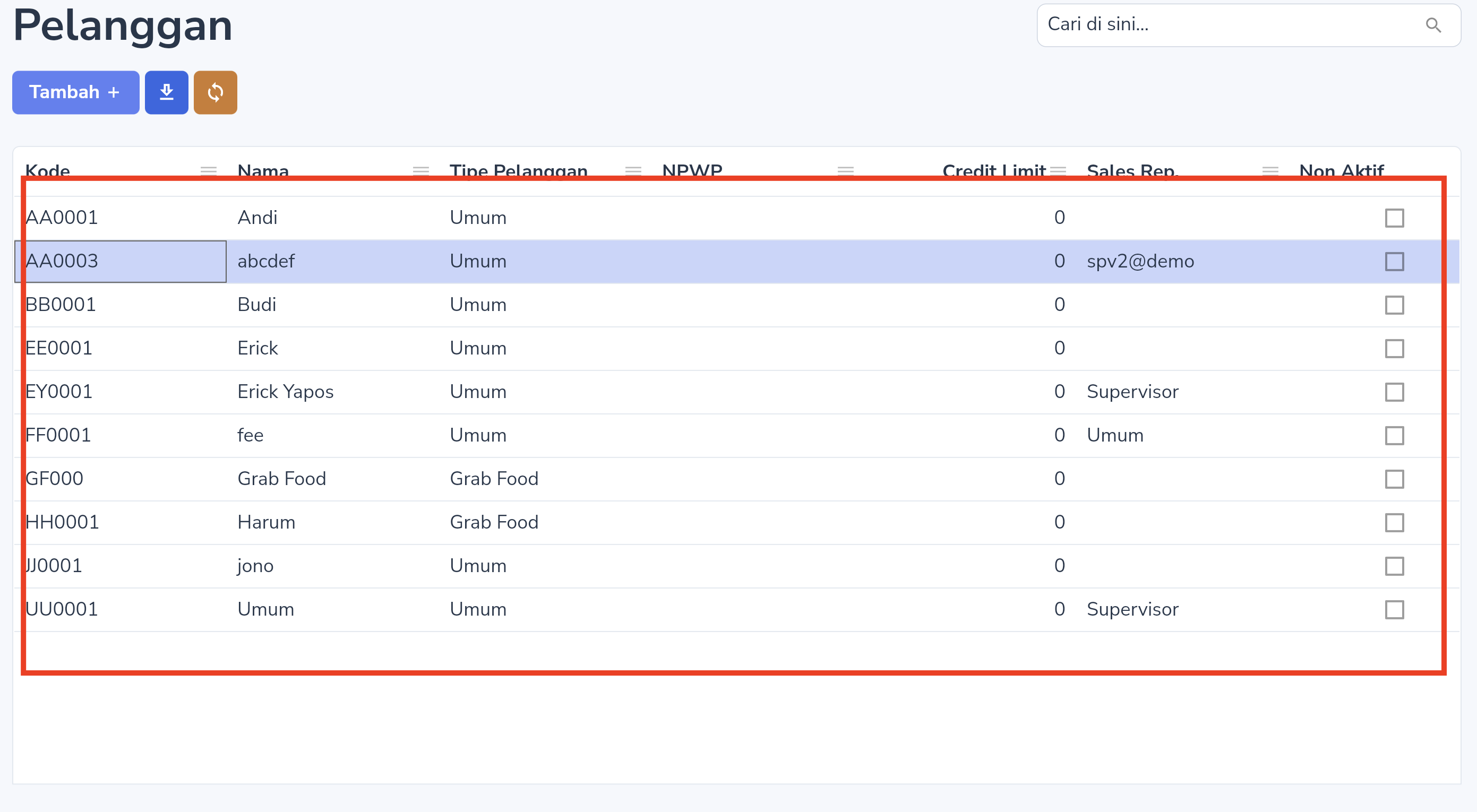Select the FF0001 fee row
Viewport: 1477px width, 812px height.
click(x=737, y=436)
